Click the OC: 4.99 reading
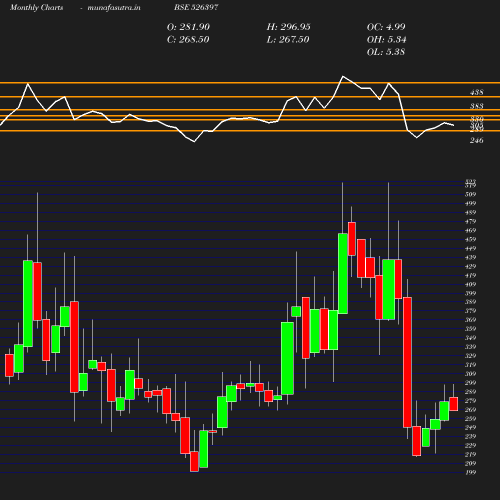This screenshot has width=500, height=500. click(386, 27)
